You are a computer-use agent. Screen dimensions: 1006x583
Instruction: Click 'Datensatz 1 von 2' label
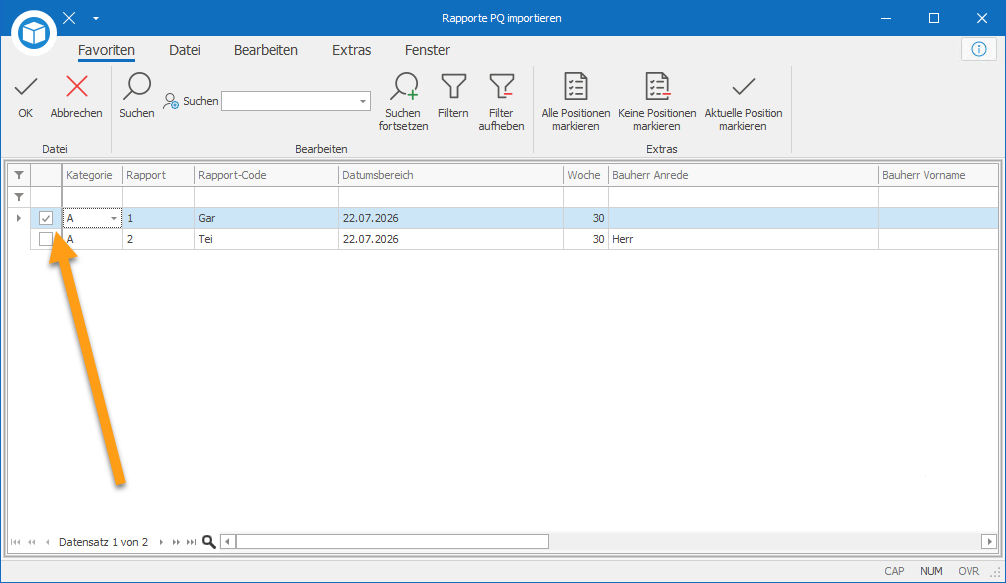click(103, 542)
